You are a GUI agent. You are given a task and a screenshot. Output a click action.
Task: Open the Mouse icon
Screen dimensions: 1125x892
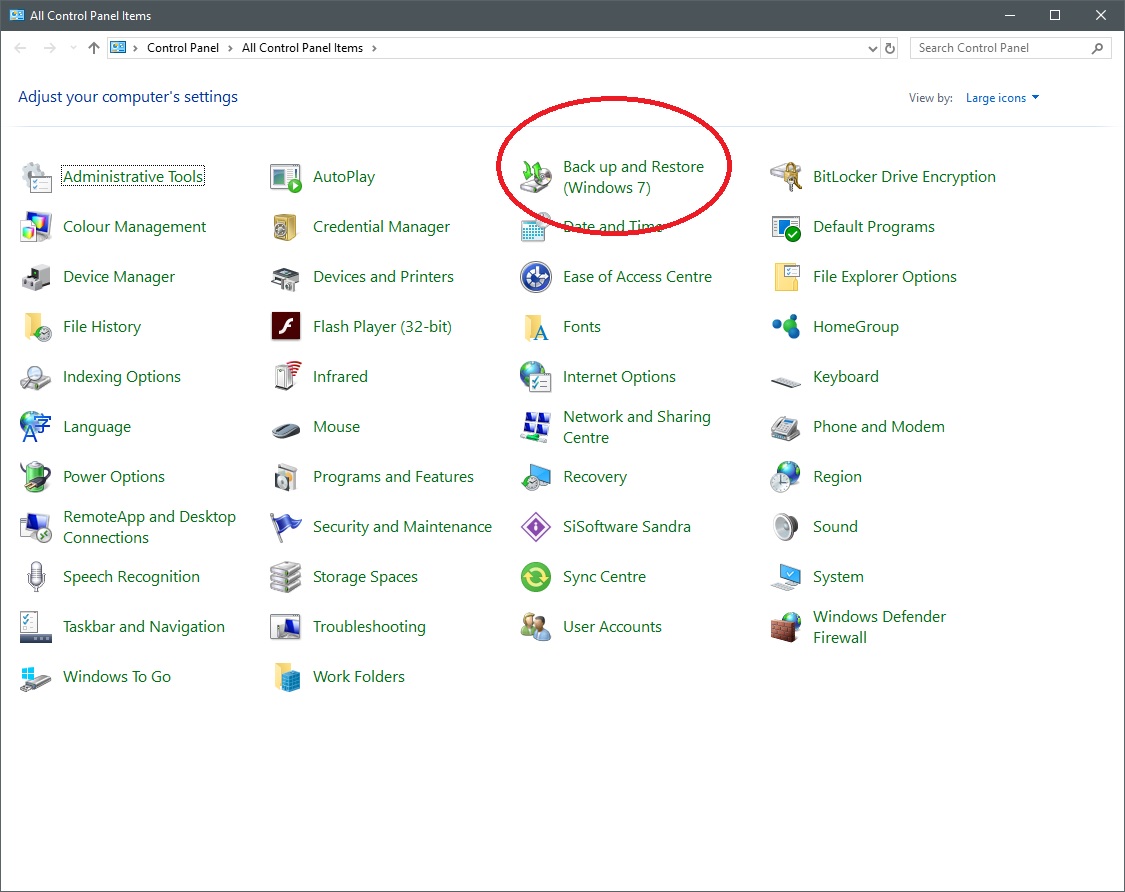click(x=286, y=429)
